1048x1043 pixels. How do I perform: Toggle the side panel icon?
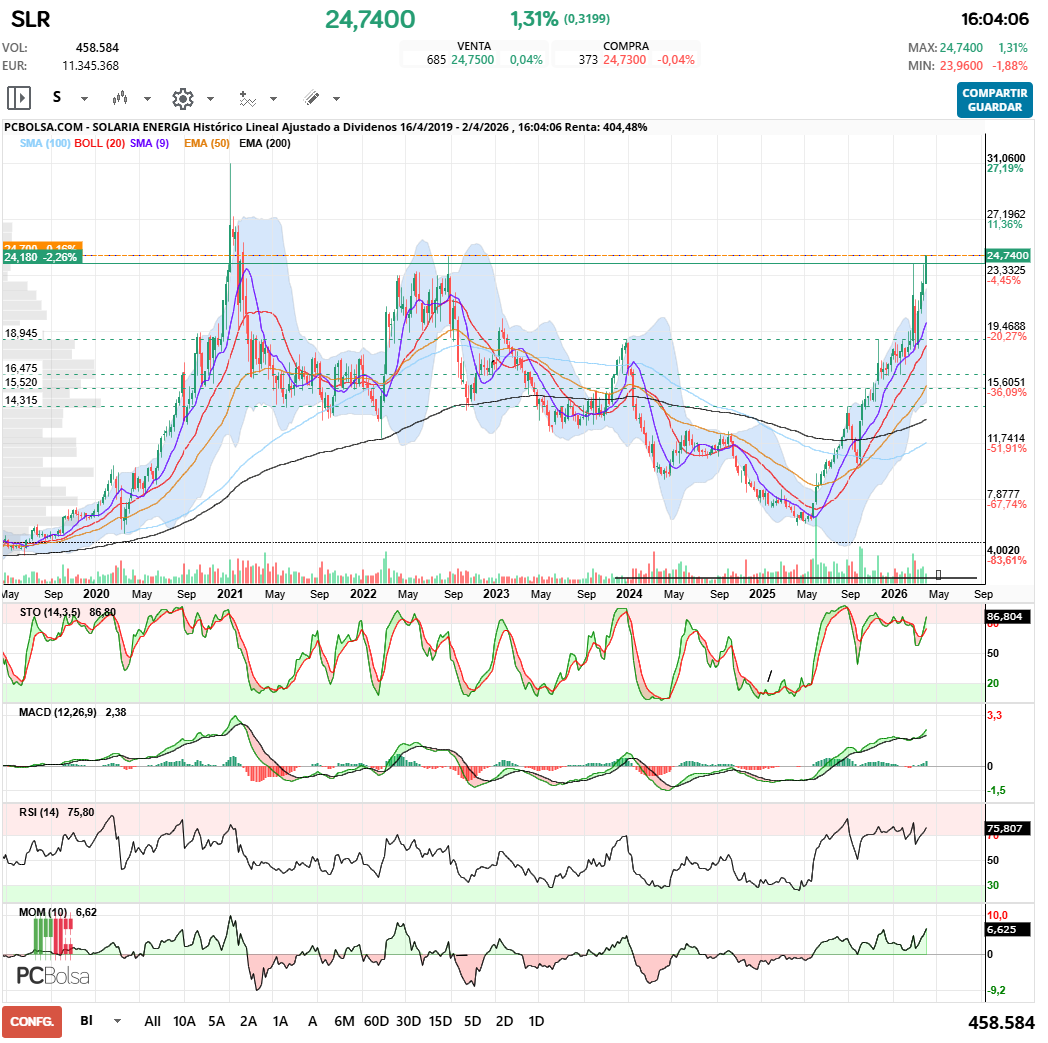click(19, 98)
